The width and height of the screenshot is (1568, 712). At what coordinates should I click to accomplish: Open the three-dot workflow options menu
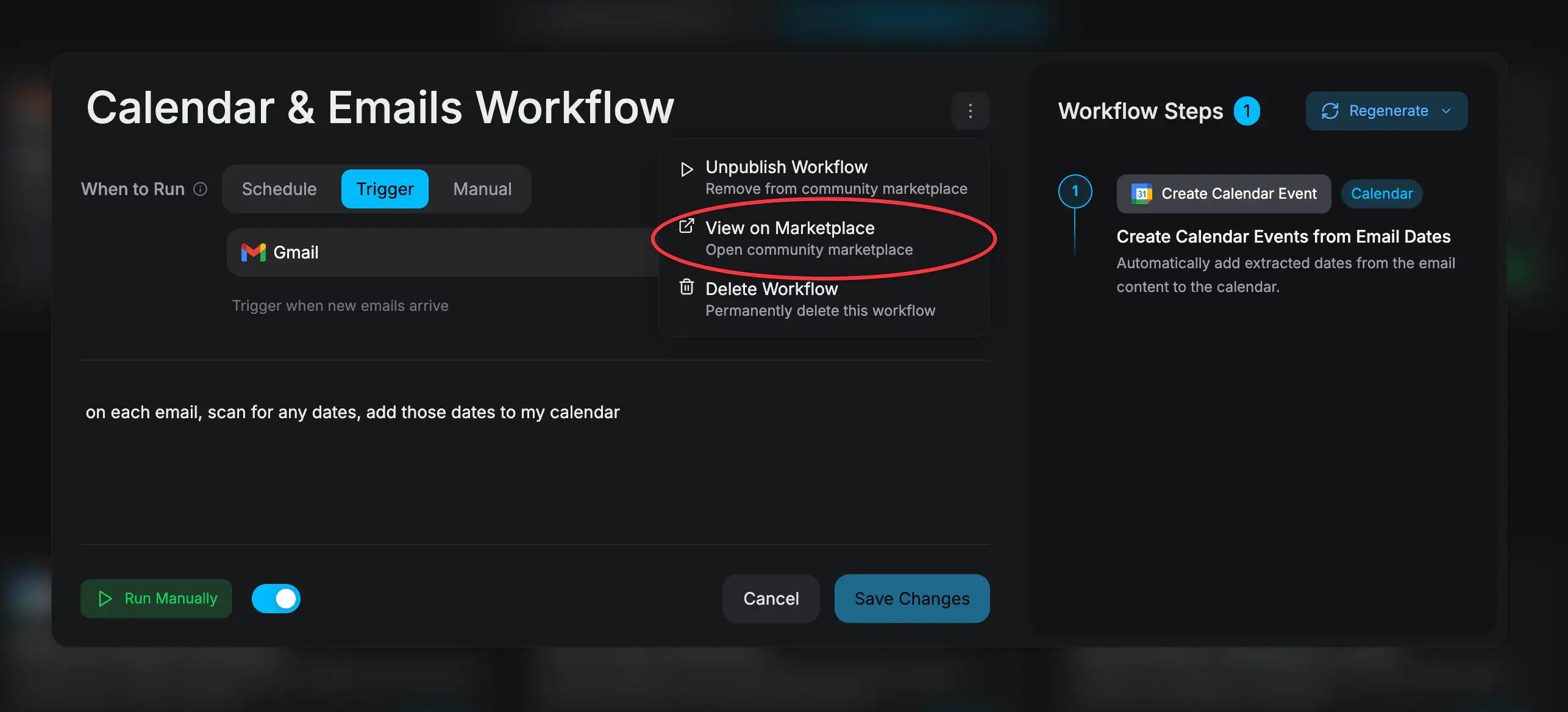click(x=970, y=110)
